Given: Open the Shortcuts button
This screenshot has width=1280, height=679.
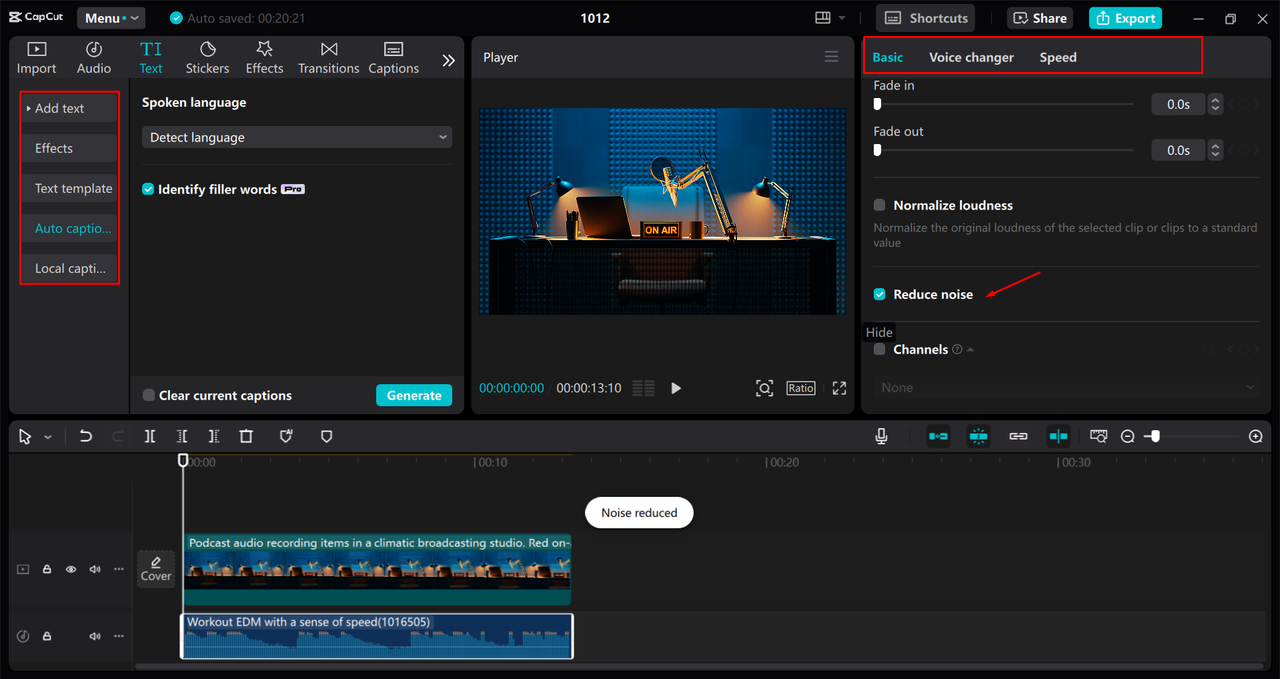Looking at the screenshot, I should pos(926,18).
